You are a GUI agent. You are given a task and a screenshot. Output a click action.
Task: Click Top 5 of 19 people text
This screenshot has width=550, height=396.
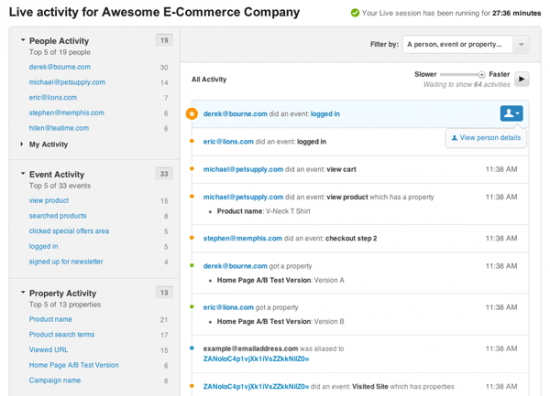(x=60, y=52)
